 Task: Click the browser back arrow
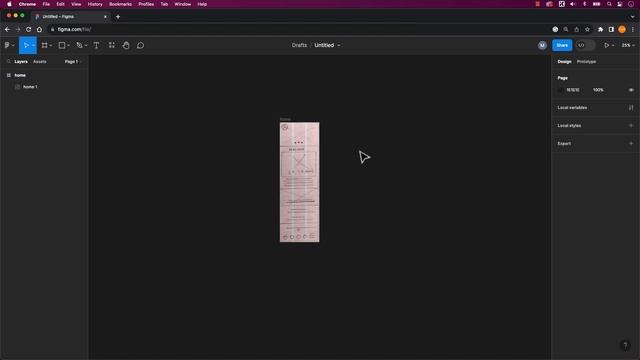7,29
